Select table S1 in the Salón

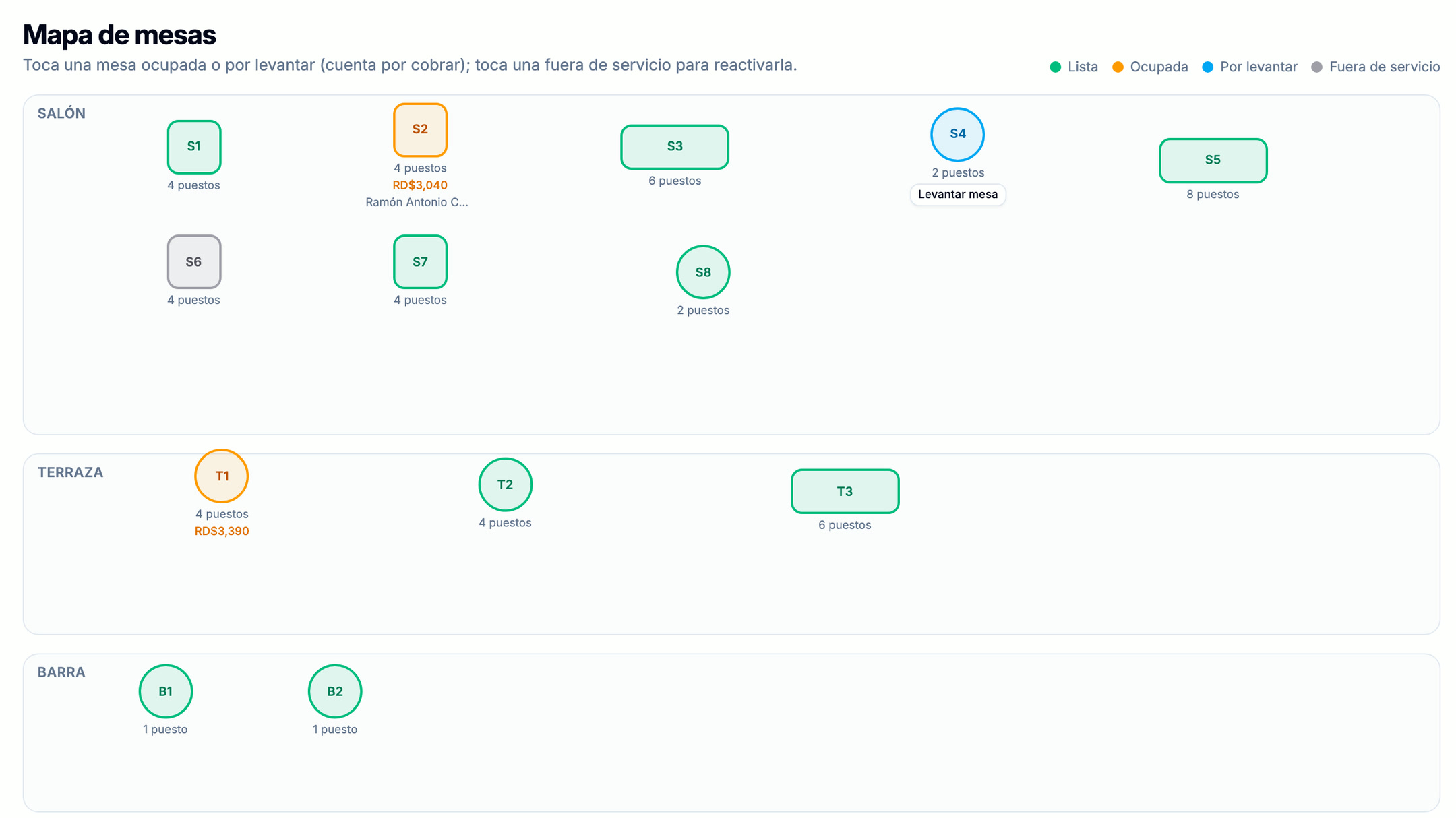point(194,147)
